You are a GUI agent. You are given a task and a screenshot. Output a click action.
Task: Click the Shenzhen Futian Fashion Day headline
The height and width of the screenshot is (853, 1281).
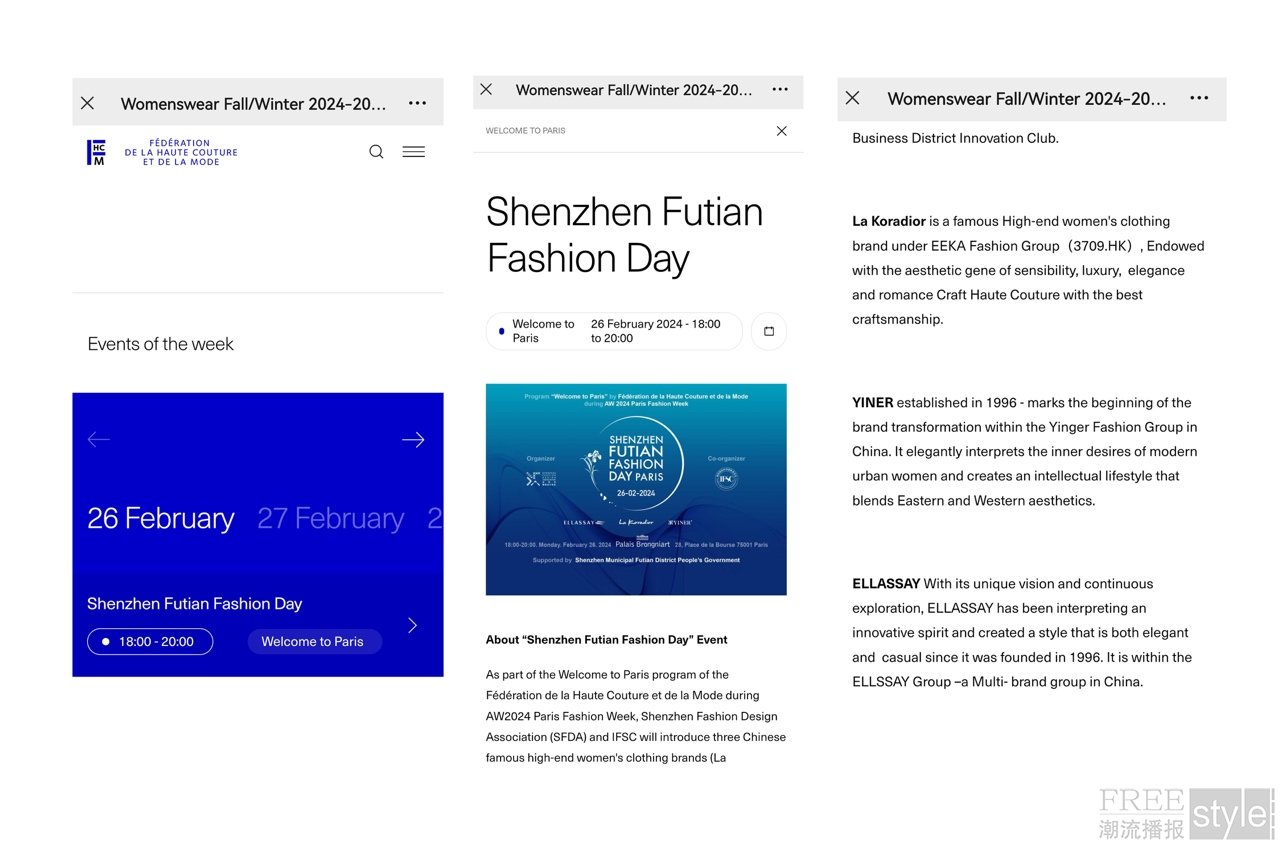[x=625, y=235]
